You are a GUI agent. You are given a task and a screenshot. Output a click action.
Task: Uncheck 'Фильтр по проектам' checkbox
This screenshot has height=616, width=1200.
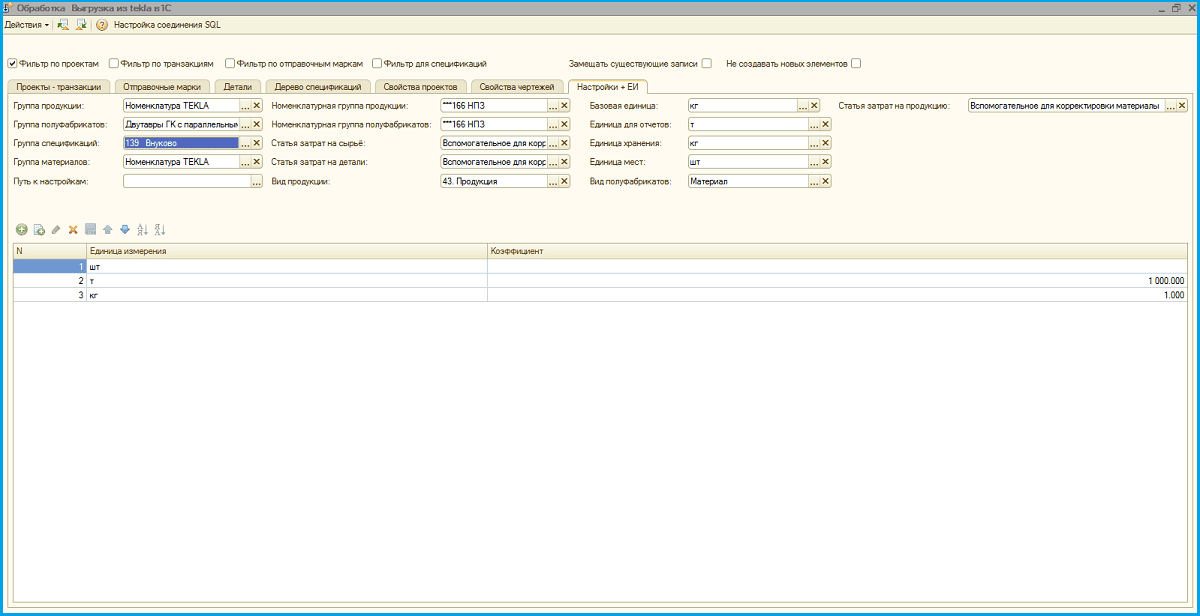click(12, 63)
